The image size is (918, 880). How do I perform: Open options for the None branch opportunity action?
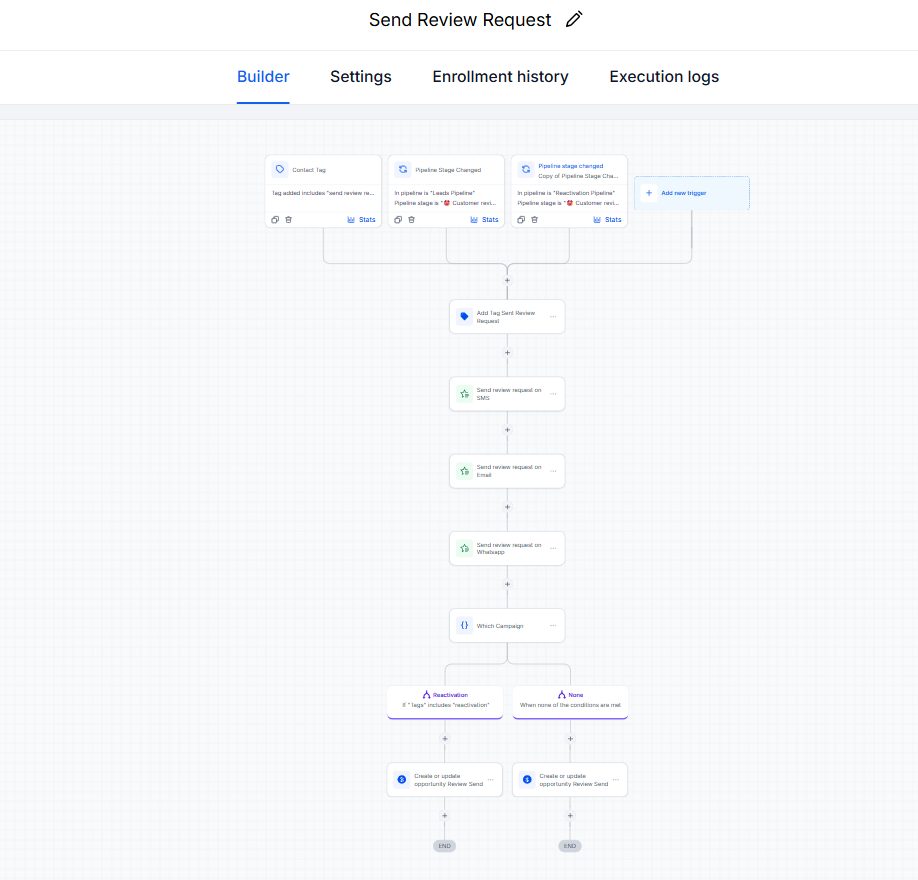click(616, 780)
